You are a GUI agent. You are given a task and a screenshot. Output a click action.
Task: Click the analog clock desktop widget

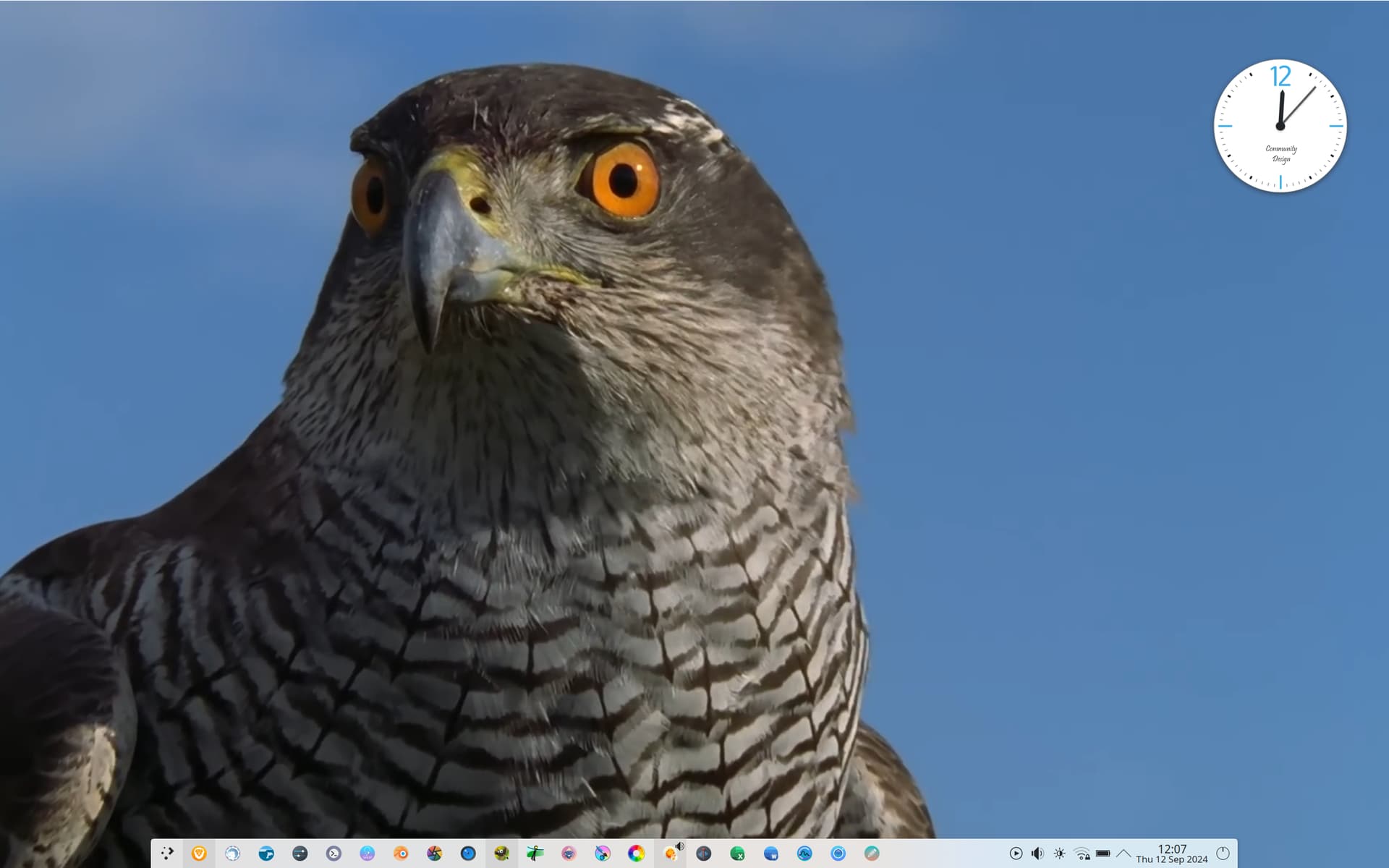point(1280,126)
